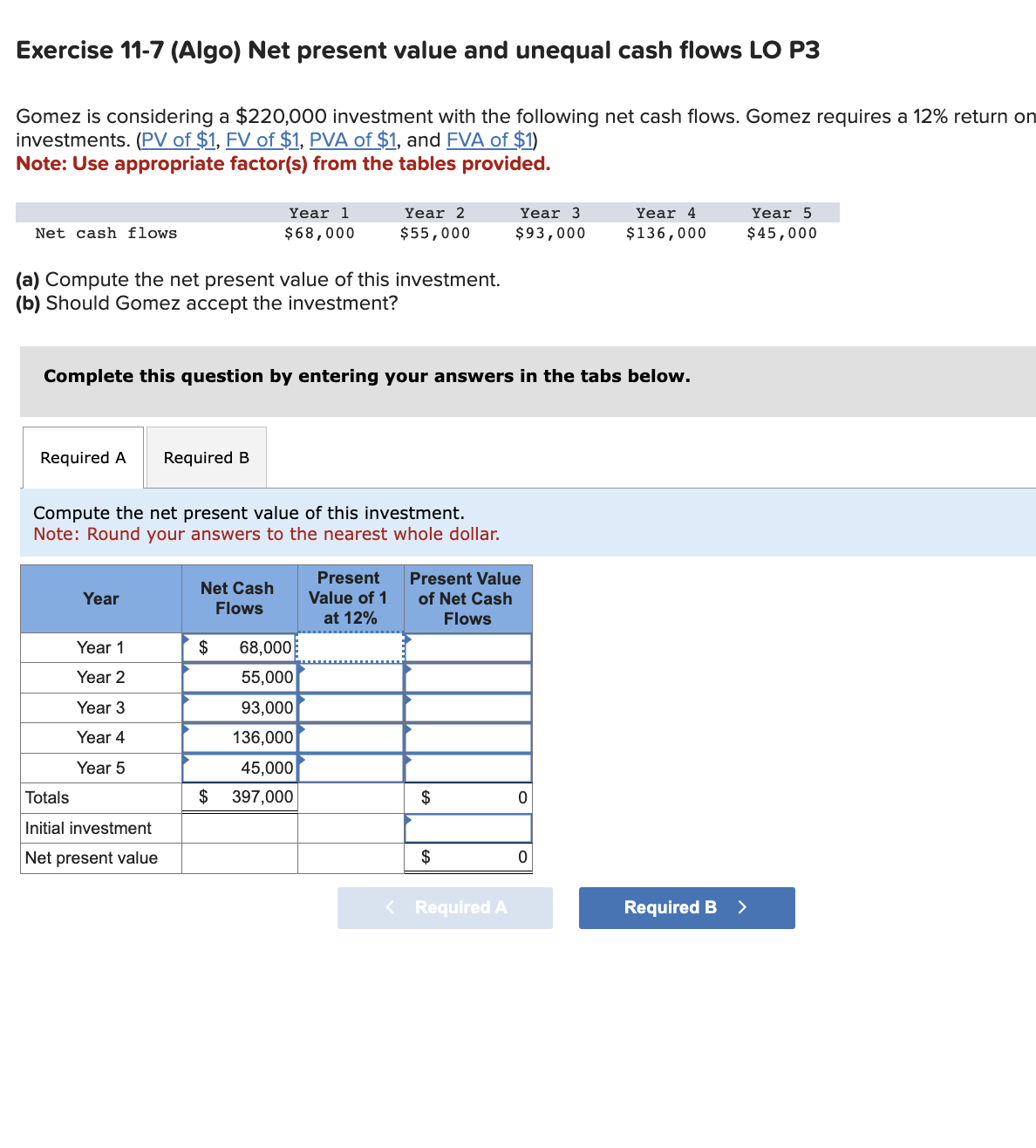
Task: Click the Totals present value result cell
Action: (x=468, y=797)
